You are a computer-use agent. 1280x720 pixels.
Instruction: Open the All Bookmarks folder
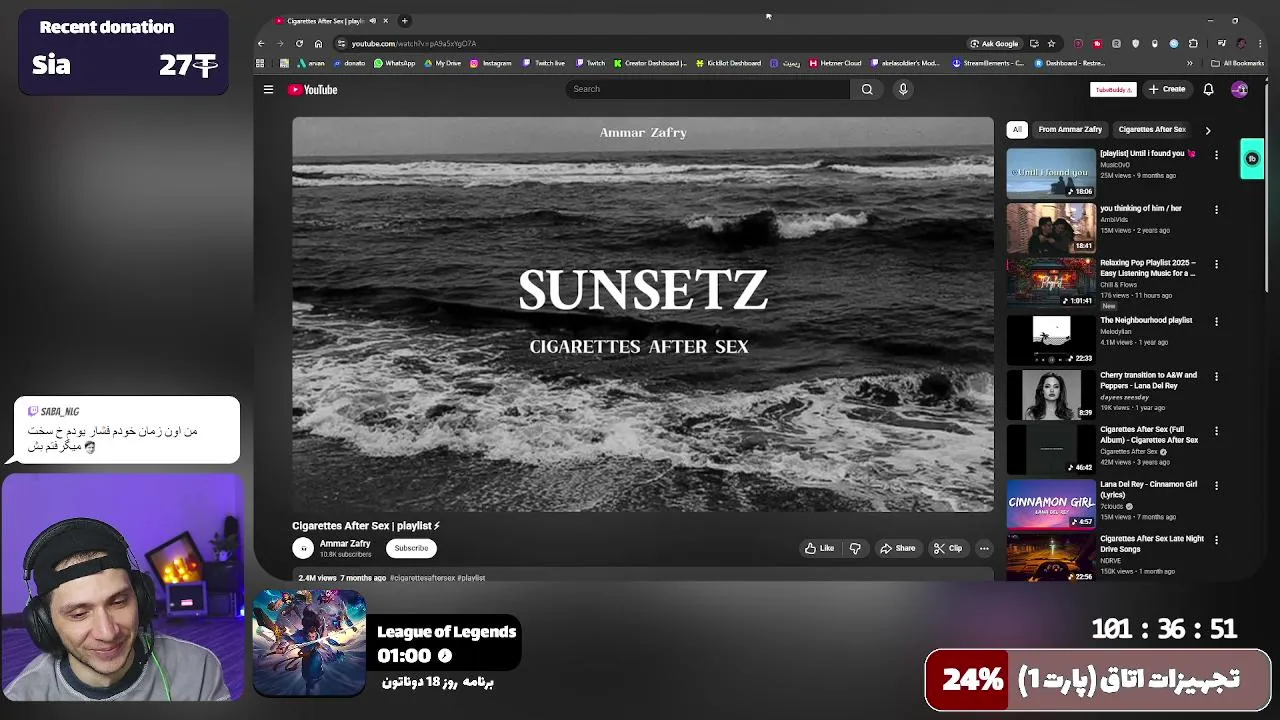[x=1237, y=63]
